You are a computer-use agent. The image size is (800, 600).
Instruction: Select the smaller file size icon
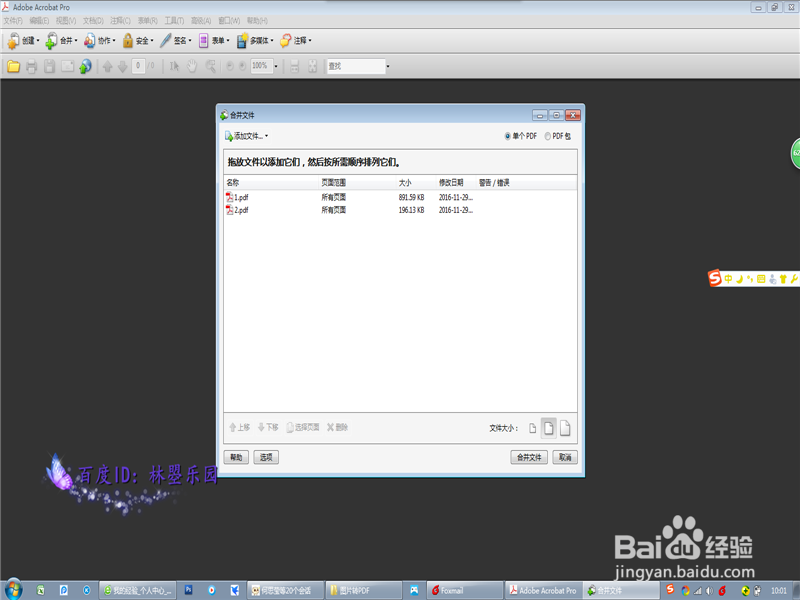pos(532,428)
